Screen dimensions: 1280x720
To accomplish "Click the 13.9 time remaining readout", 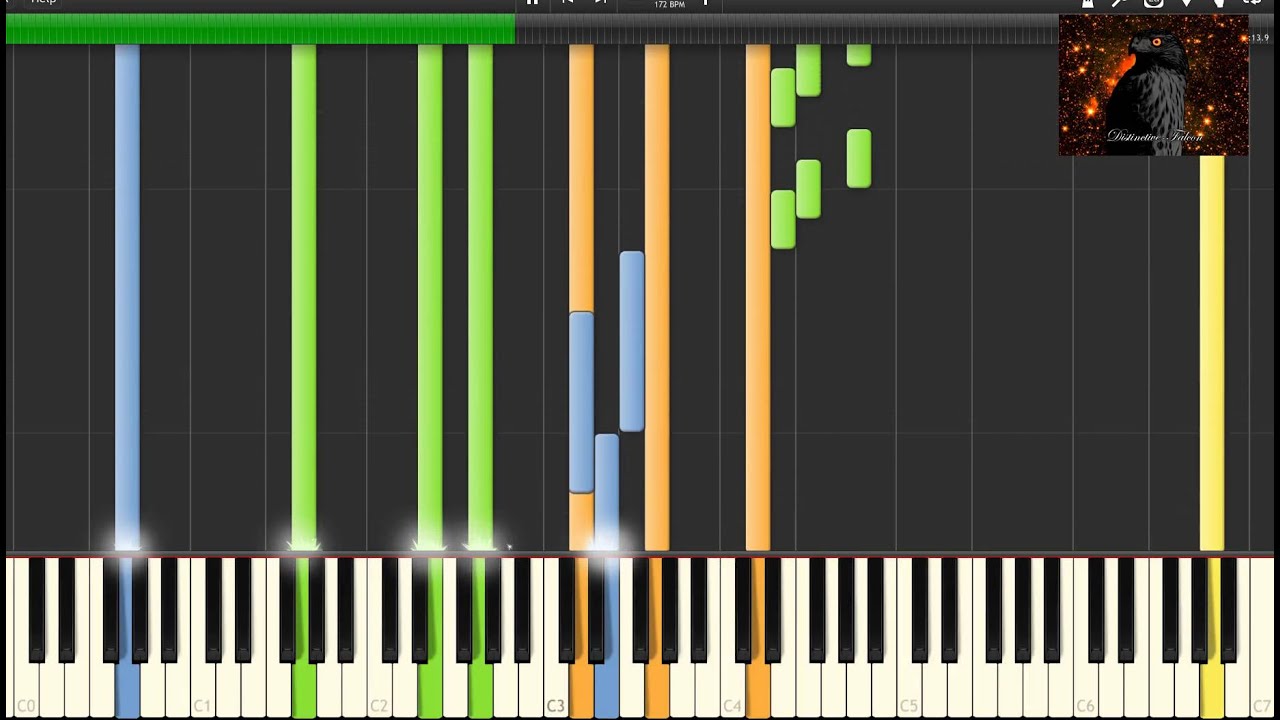I will click(1258, 38).
